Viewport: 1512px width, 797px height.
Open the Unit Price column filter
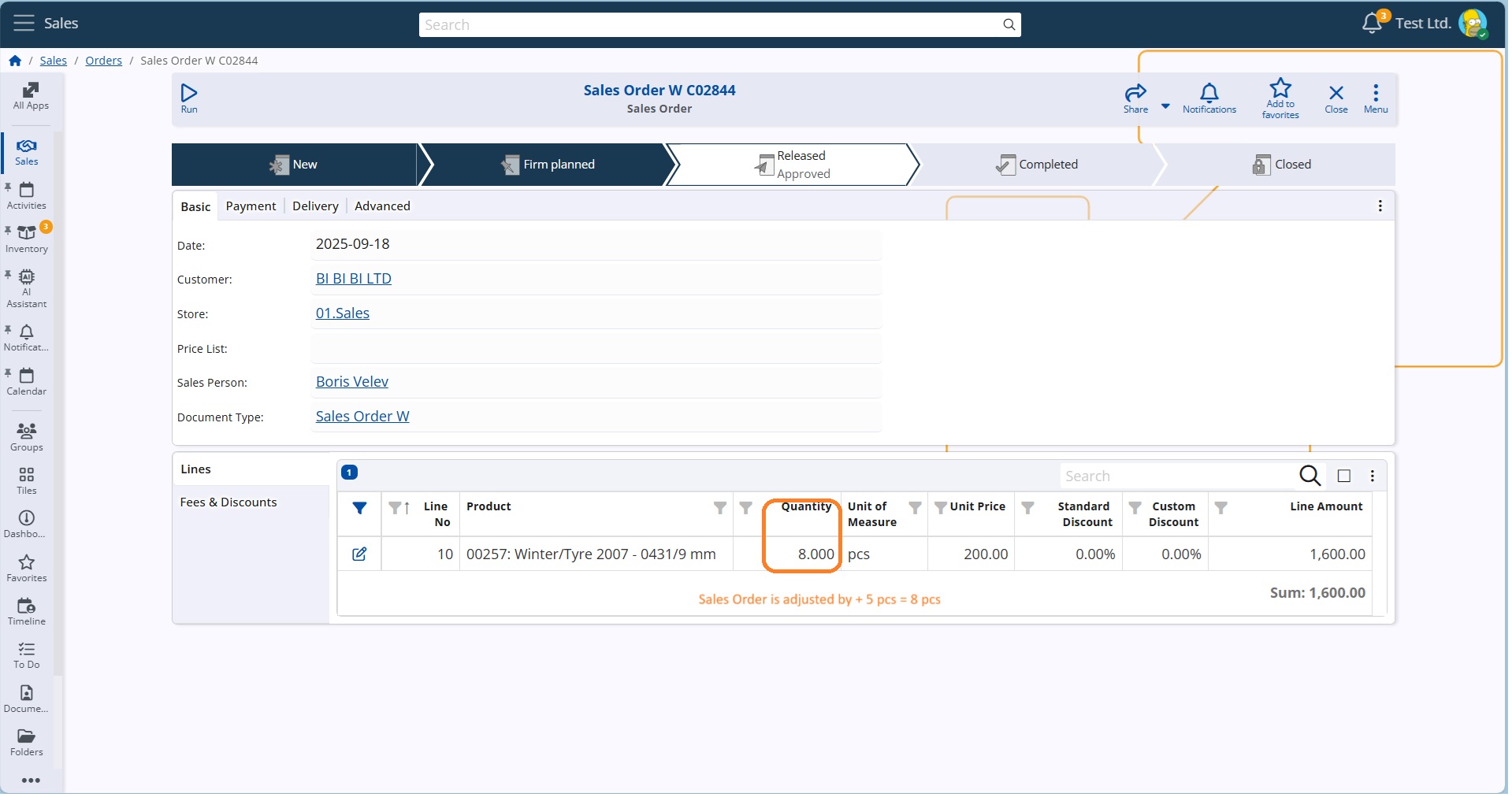point(941,509)
